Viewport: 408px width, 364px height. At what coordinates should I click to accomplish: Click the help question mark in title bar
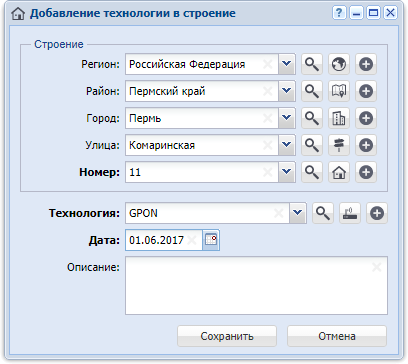339,13
